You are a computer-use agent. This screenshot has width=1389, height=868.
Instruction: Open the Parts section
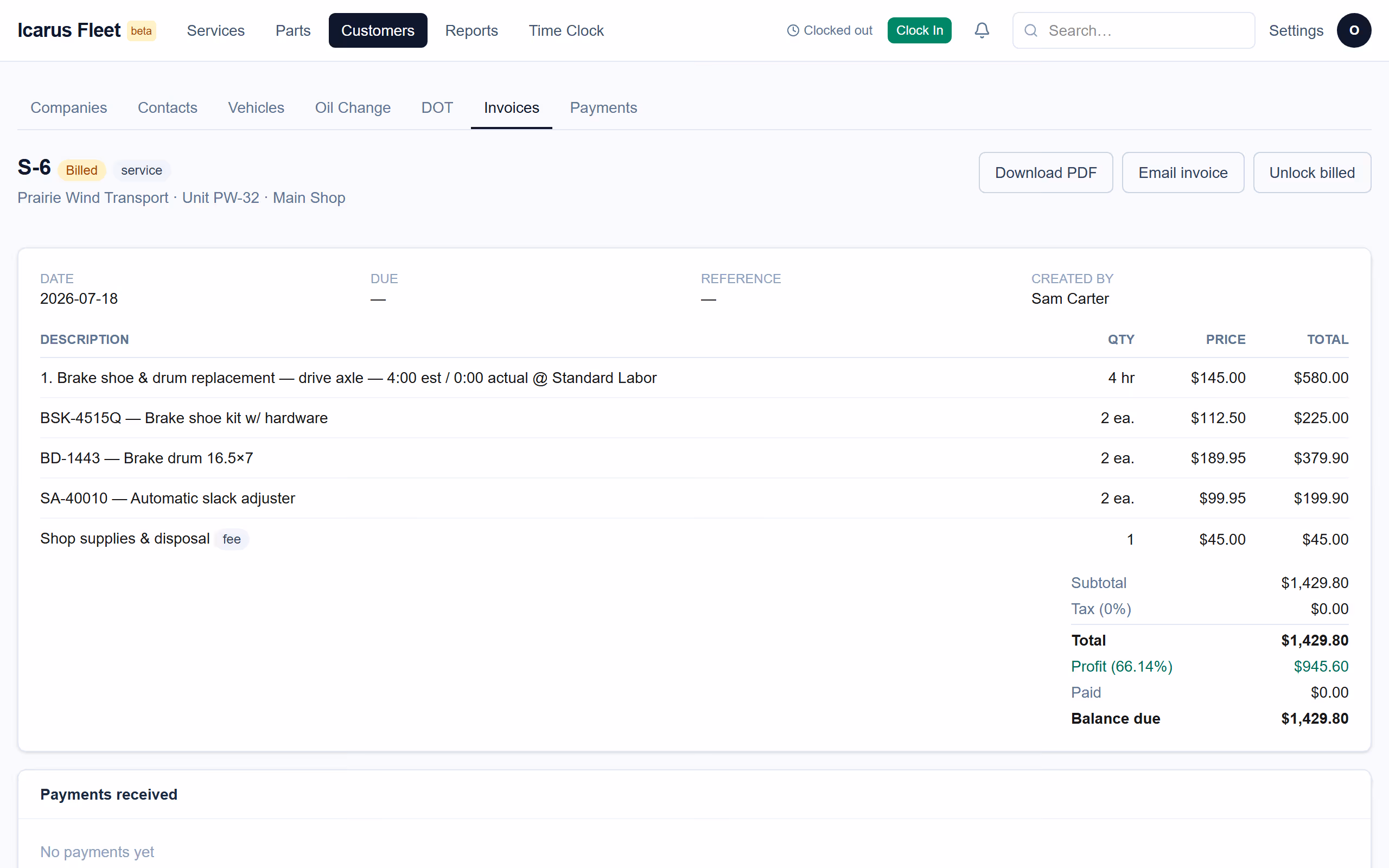tap(293, 30)
